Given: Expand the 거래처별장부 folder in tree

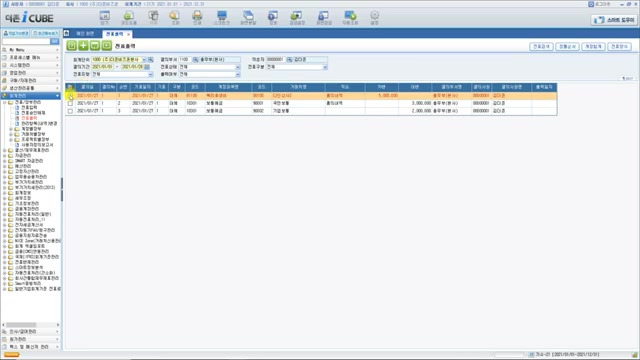Looking at the screenshot, I should tap(11, 134).
